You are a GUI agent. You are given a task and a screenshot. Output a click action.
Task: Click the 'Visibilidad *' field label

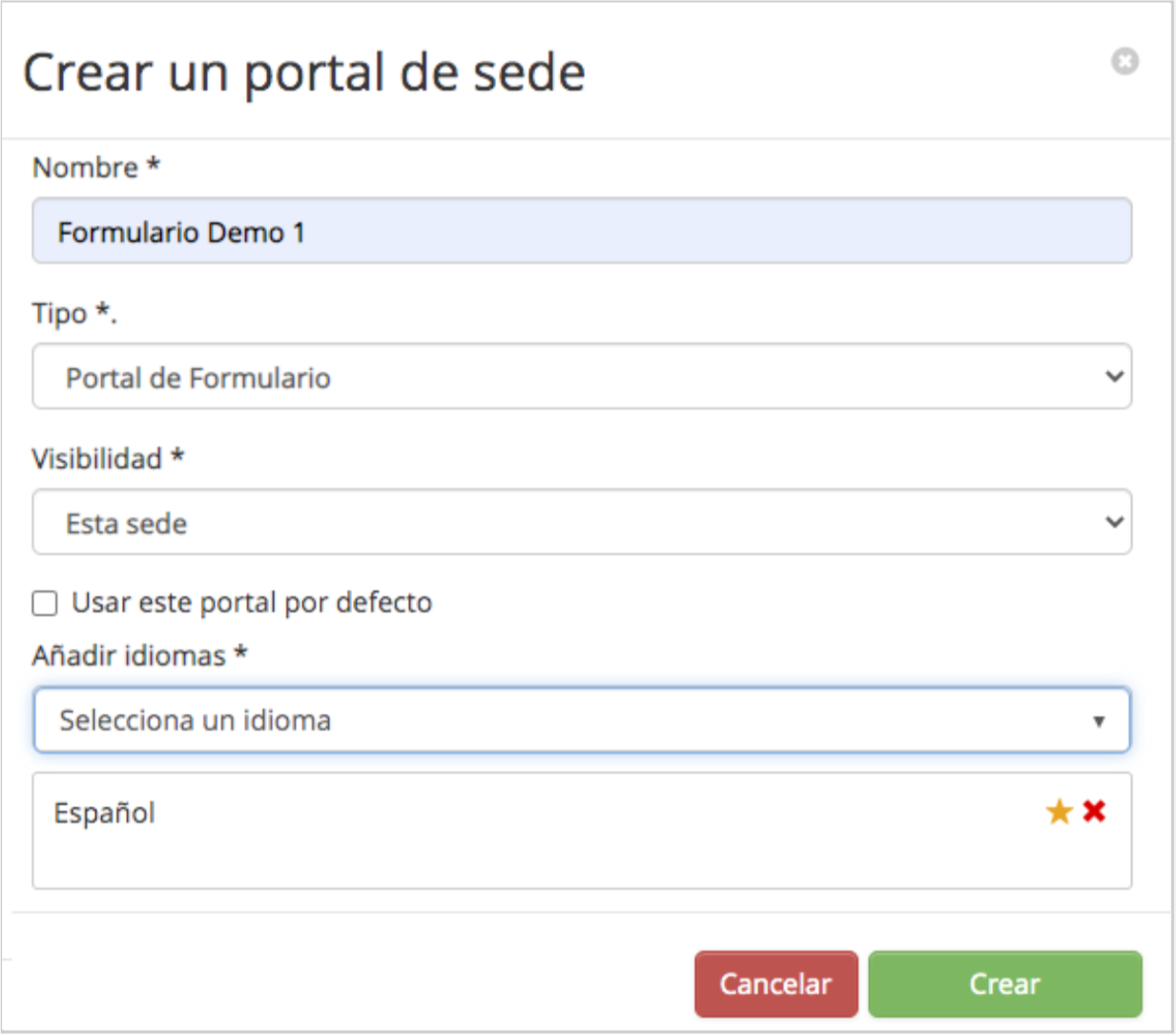coord(107,459)
